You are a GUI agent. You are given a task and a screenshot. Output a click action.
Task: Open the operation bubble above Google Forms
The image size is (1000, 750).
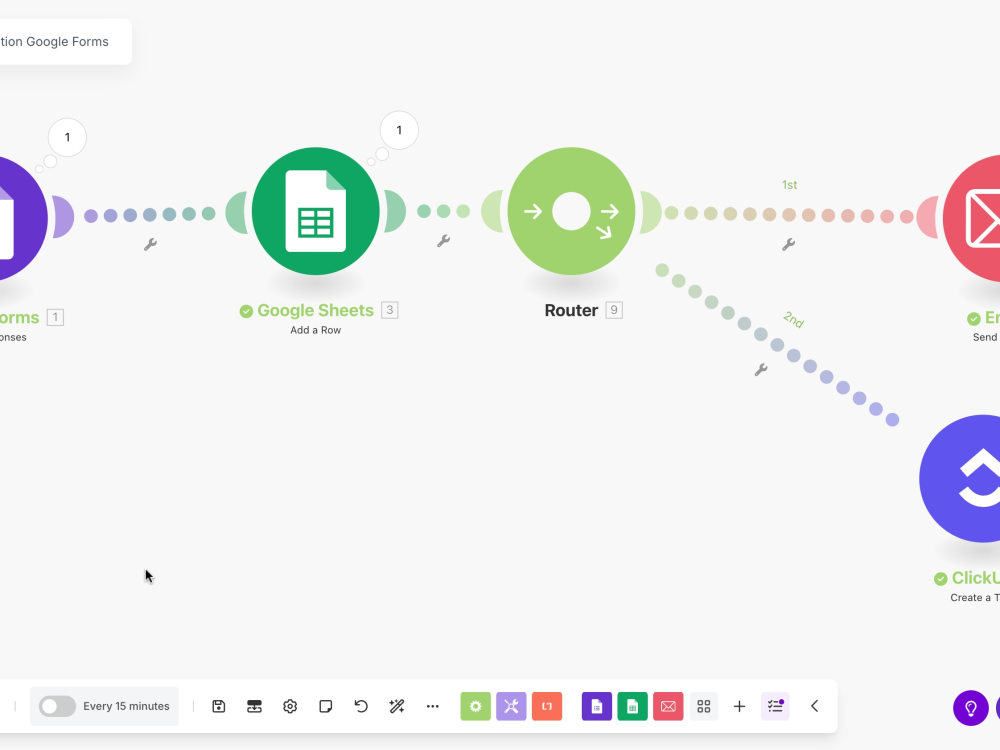pos(68,137)
